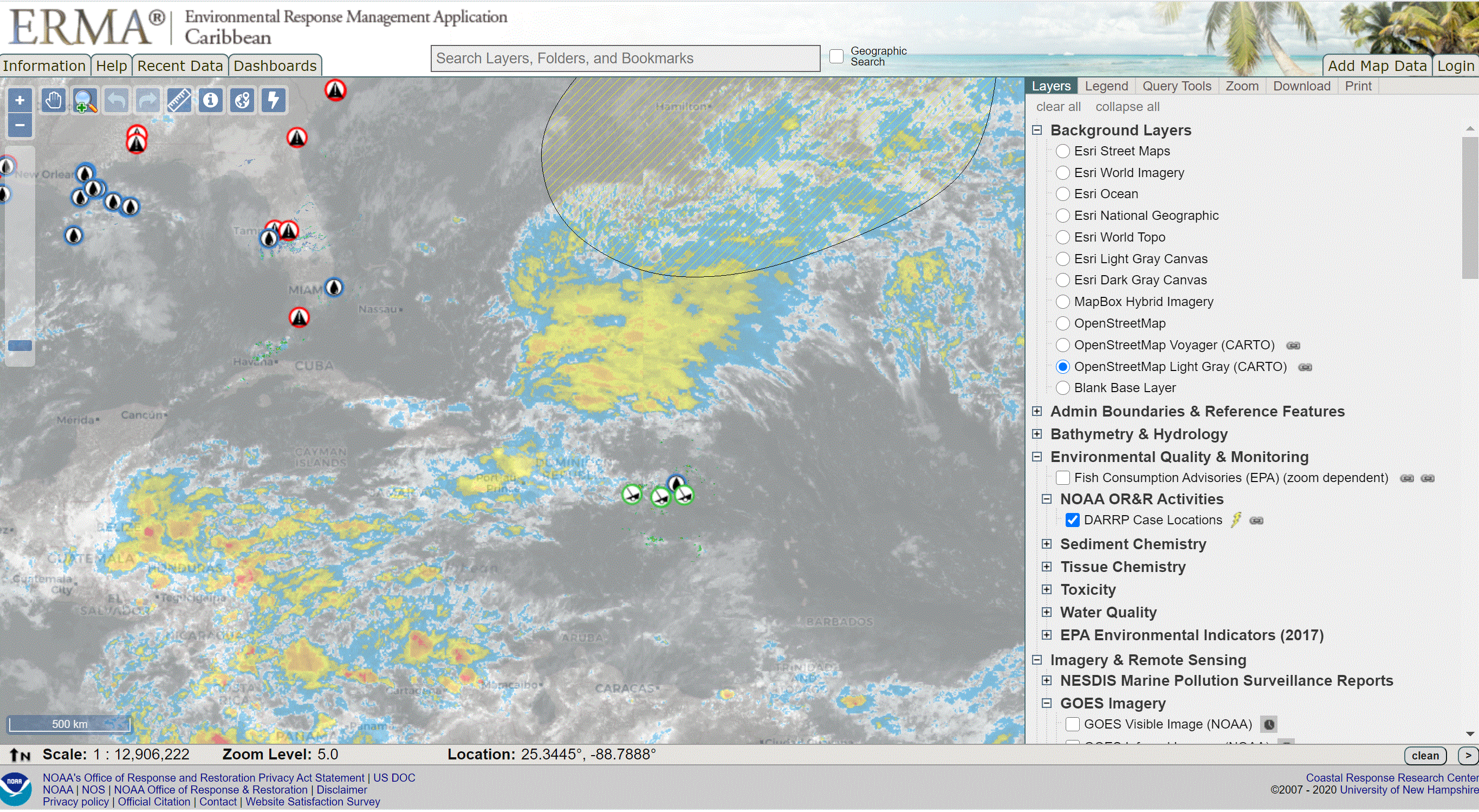
Task: Enable Fish Consumption Advisories layer checkbox
Action: click(x=1063, y=478)
